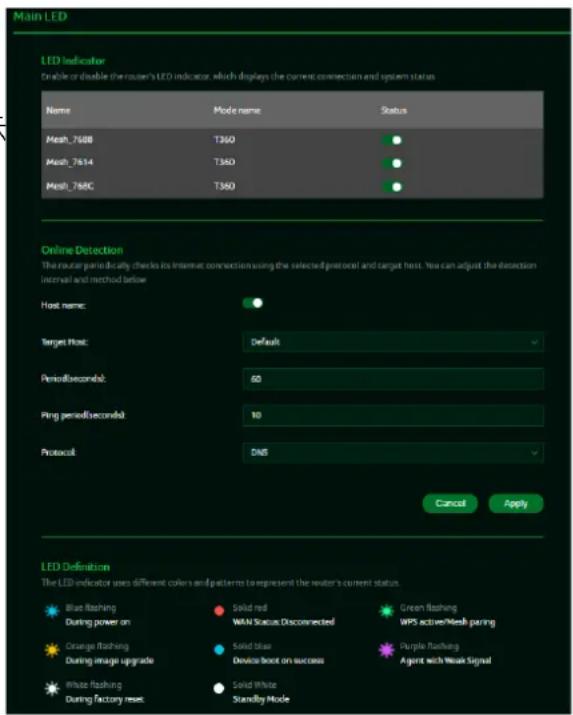Screen dimensions: 573x715
Task: Click the WPS active/Mesh paring description
Action: pyautogui.click(x=448, y=622)
